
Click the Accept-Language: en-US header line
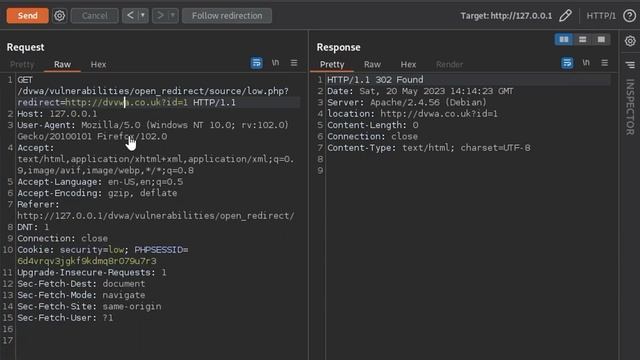(x=100, y=182)
